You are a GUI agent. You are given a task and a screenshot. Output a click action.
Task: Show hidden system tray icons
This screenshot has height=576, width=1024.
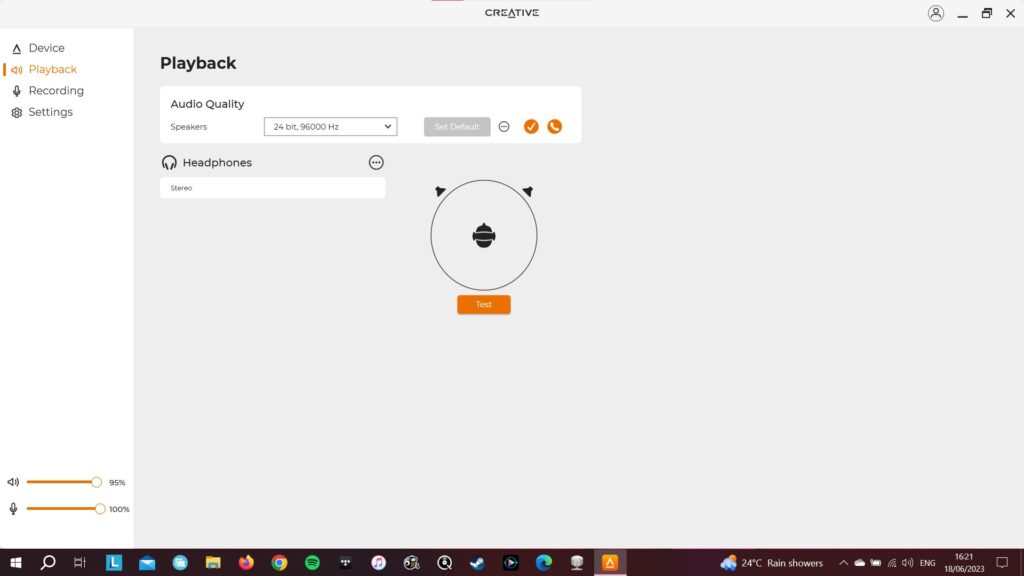pyautogui.click(x=843, y=563)
